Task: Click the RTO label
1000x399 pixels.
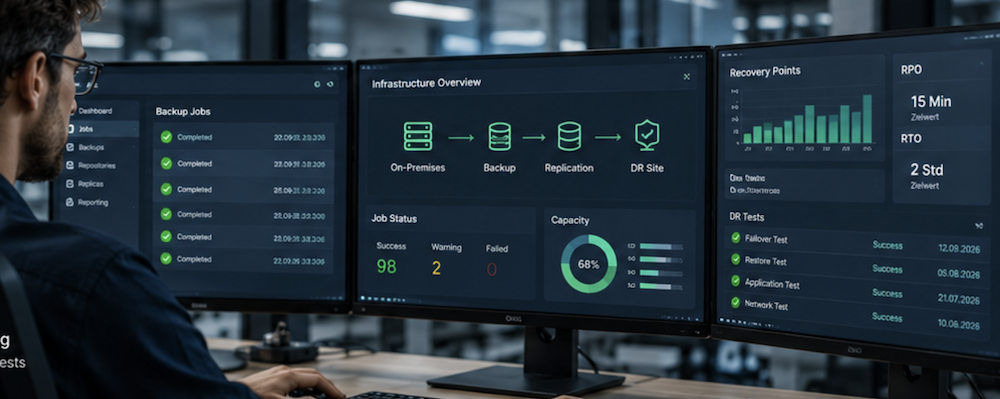Action: 911,138
